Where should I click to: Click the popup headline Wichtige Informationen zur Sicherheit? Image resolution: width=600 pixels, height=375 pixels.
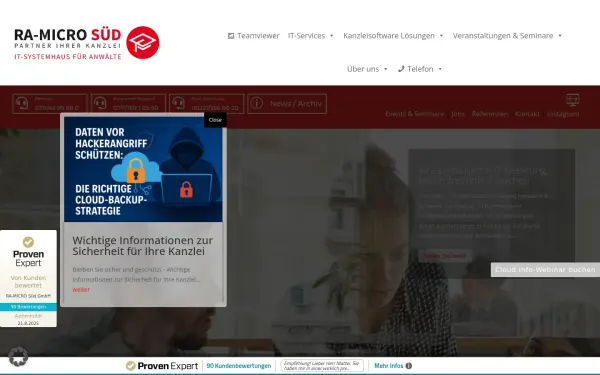pos(143,246)
